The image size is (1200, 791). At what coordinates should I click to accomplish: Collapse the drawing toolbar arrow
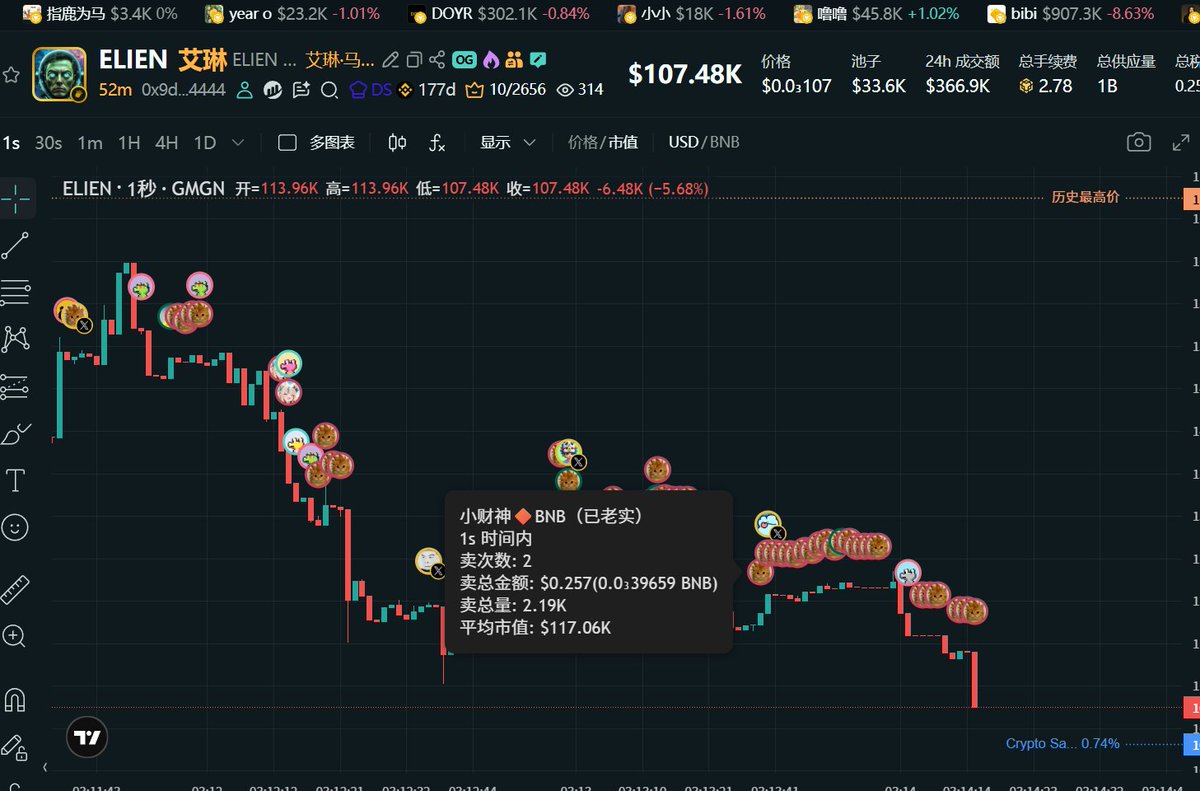click(45, 767)
